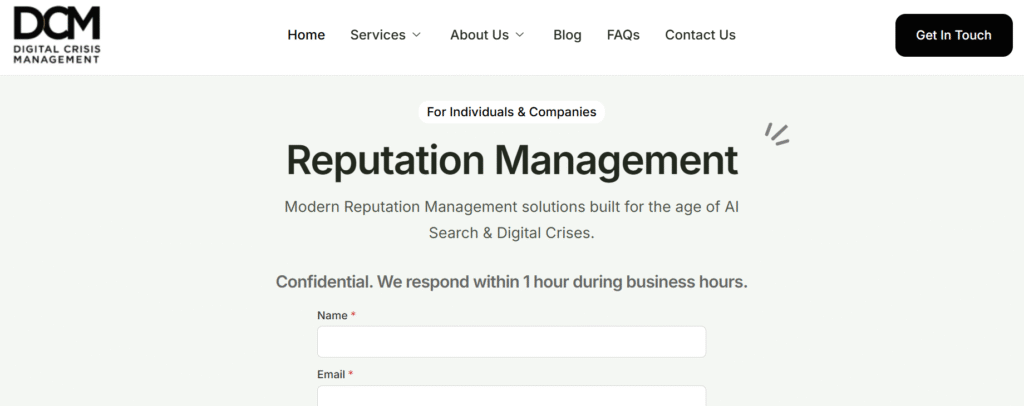Click the Confidential response time notice
1024x406 pixels.
[511, 282]
